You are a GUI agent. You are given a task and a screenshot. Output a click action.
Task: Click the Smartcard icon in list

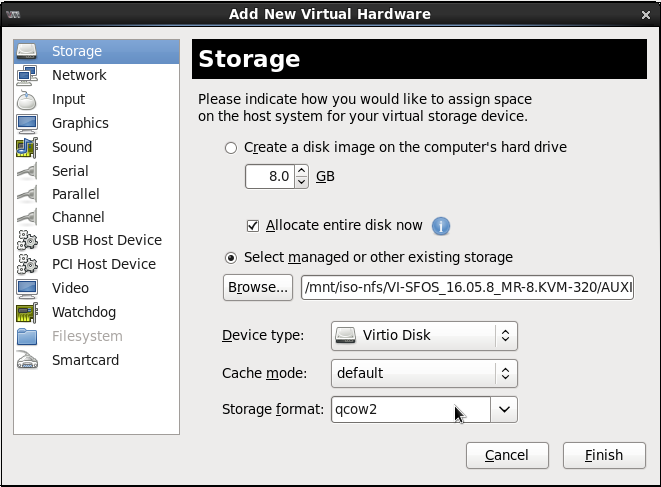[x=27, y=360]
